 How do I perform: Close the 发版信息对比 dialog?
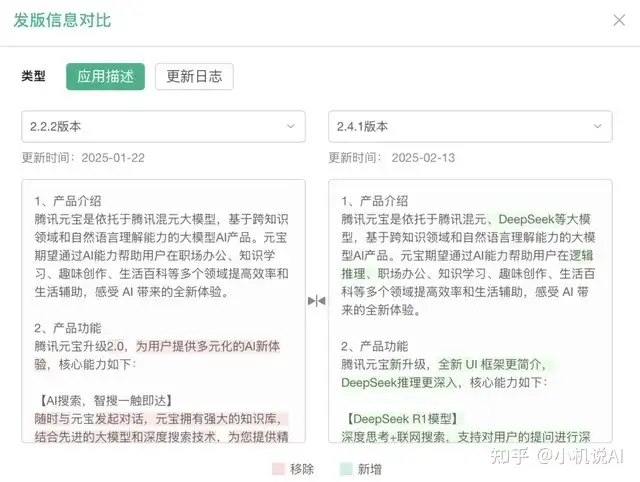[x=619, y=20]
